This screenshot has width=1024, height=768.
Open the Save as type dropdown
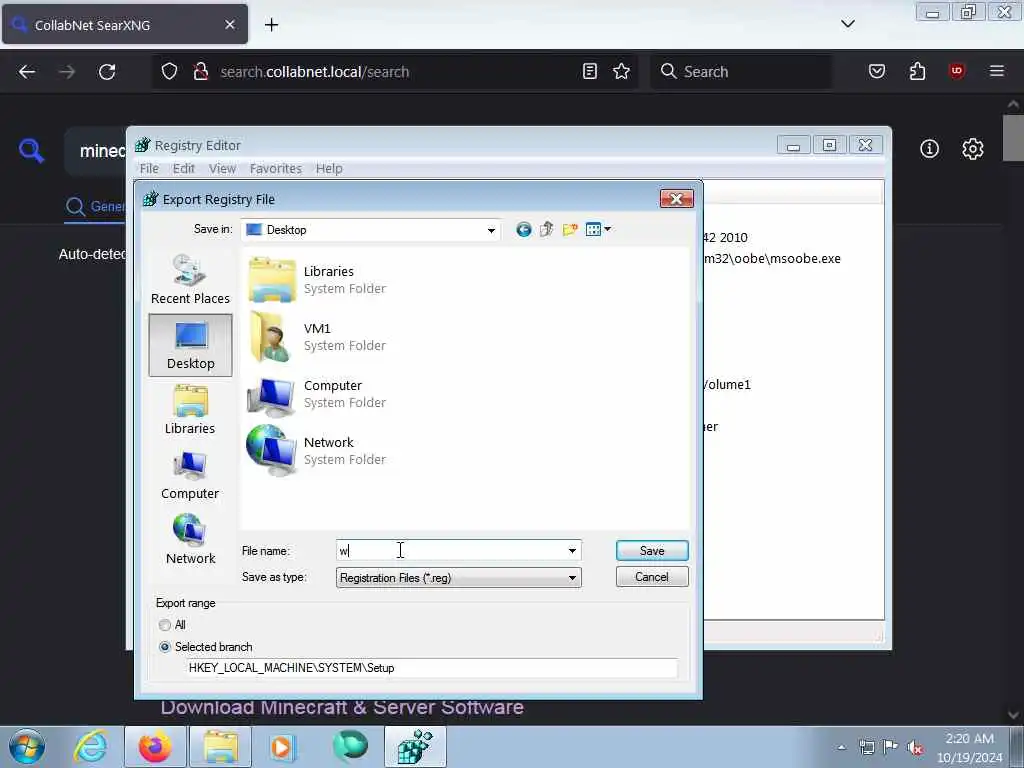coord(458,577)
